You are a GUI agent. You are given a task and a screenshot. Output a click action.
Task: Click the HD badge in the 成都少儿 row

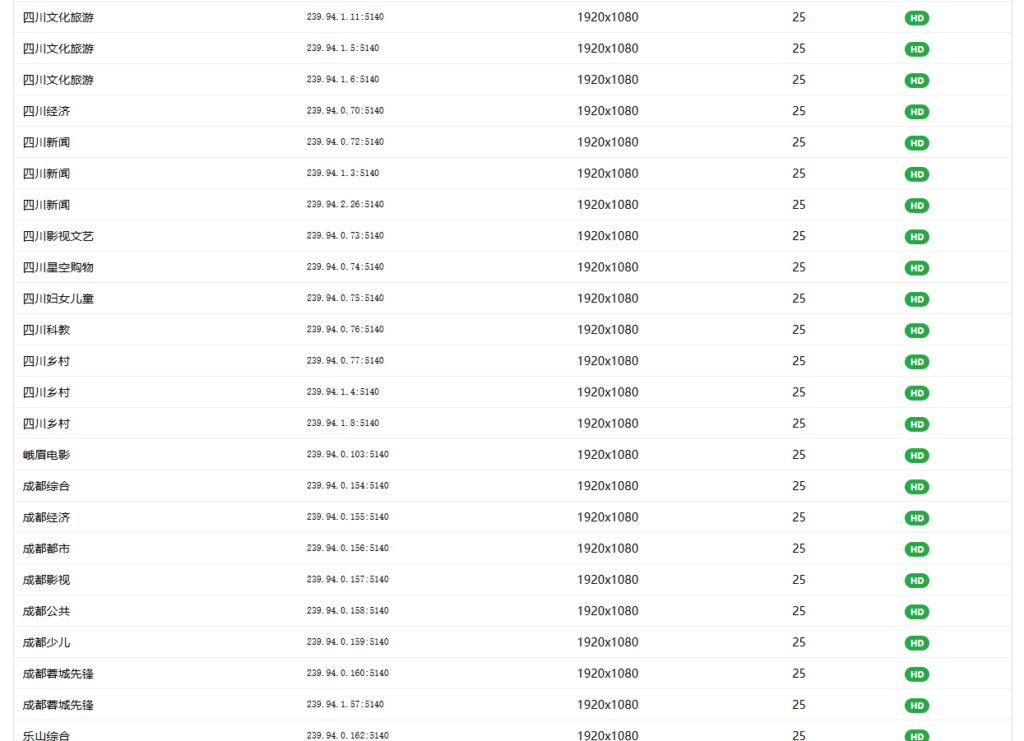coord(916,643)
